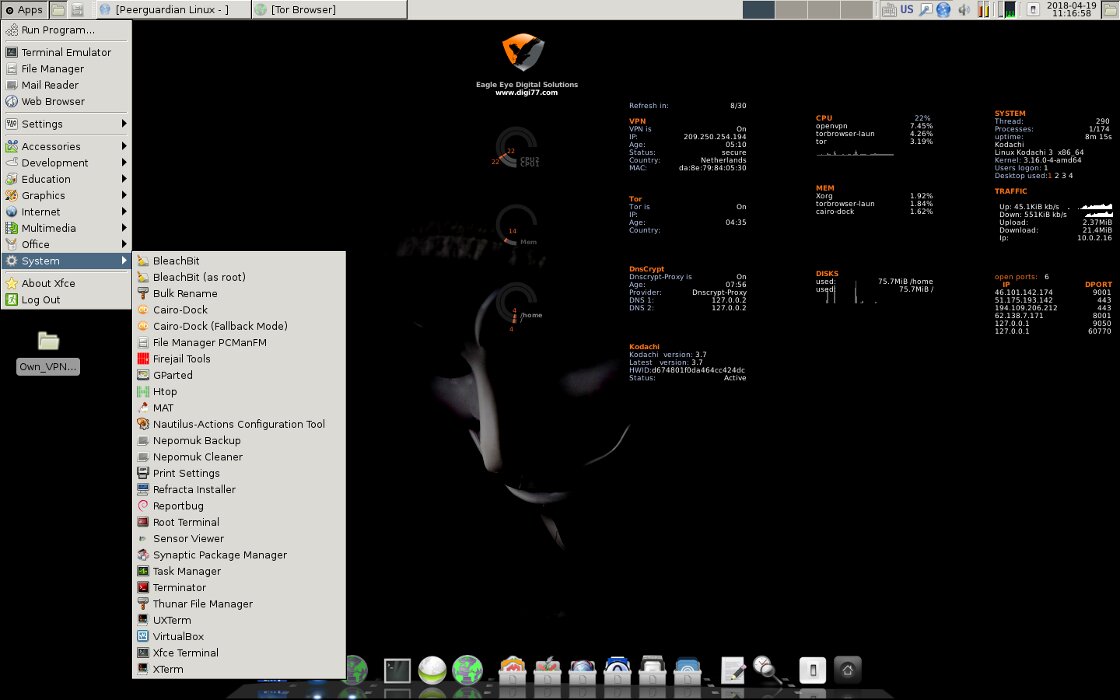1120x700 pixels.
Task: Click the text editor notepad icon in dock
Action: click(733, 670)
